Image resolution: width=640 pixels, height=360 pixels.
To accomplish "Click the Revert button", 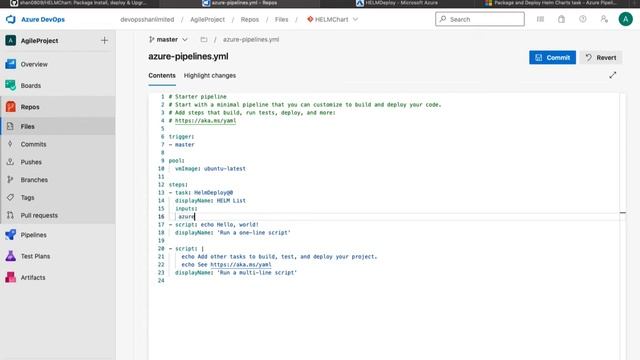I will click(601, 58).
